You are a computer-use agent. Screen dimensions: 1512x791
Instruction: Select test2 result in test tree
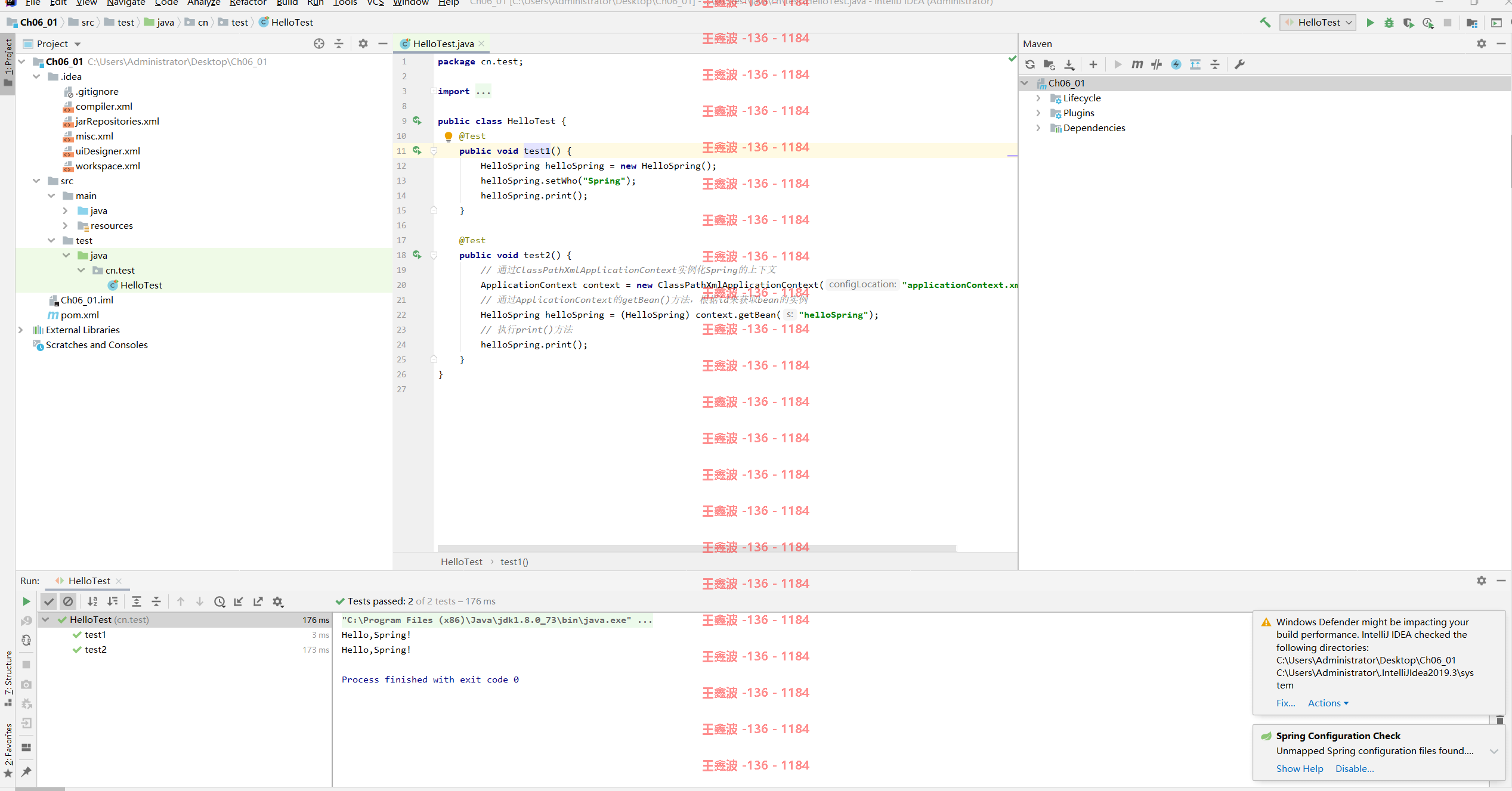point(95,650)
